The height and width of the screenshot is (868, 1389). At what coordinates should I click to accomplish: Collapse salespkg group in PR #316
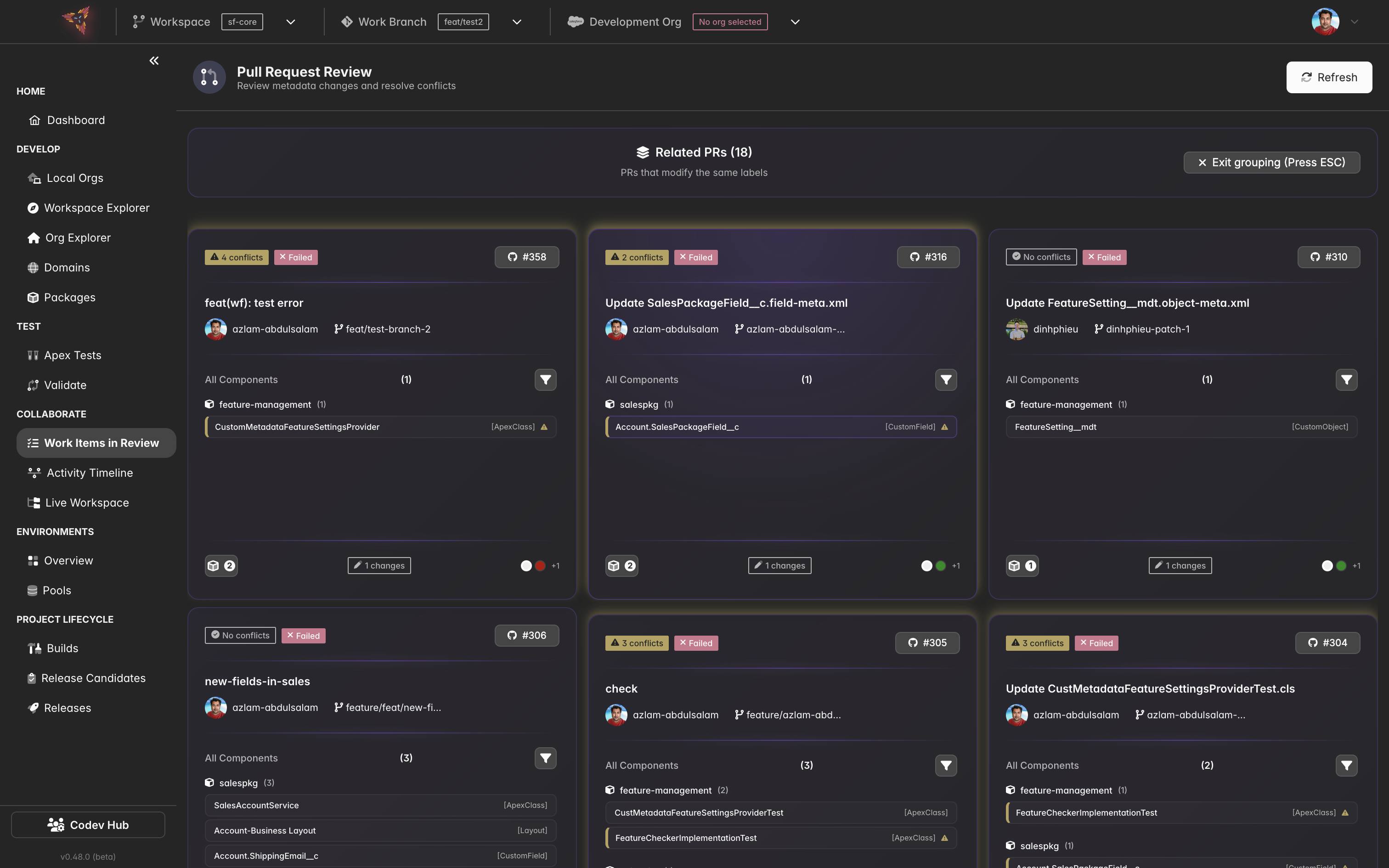[x=639, y=404]
